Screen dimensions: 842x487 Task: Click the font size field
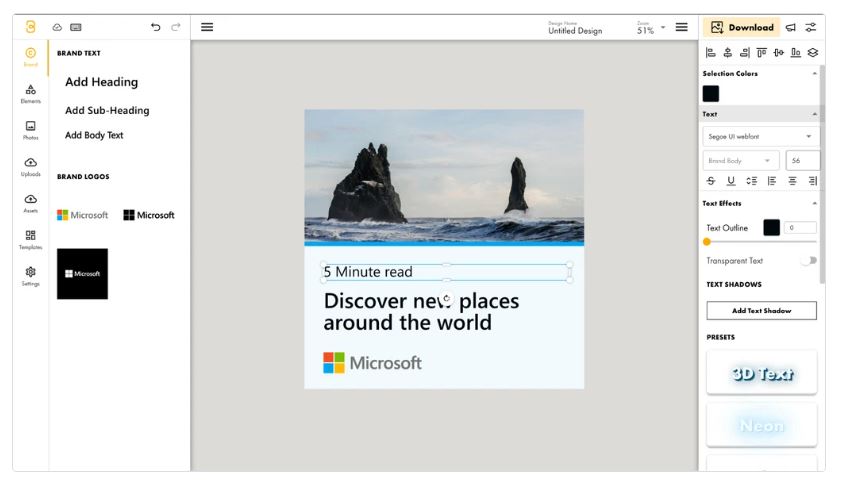[x=803, y=161]
